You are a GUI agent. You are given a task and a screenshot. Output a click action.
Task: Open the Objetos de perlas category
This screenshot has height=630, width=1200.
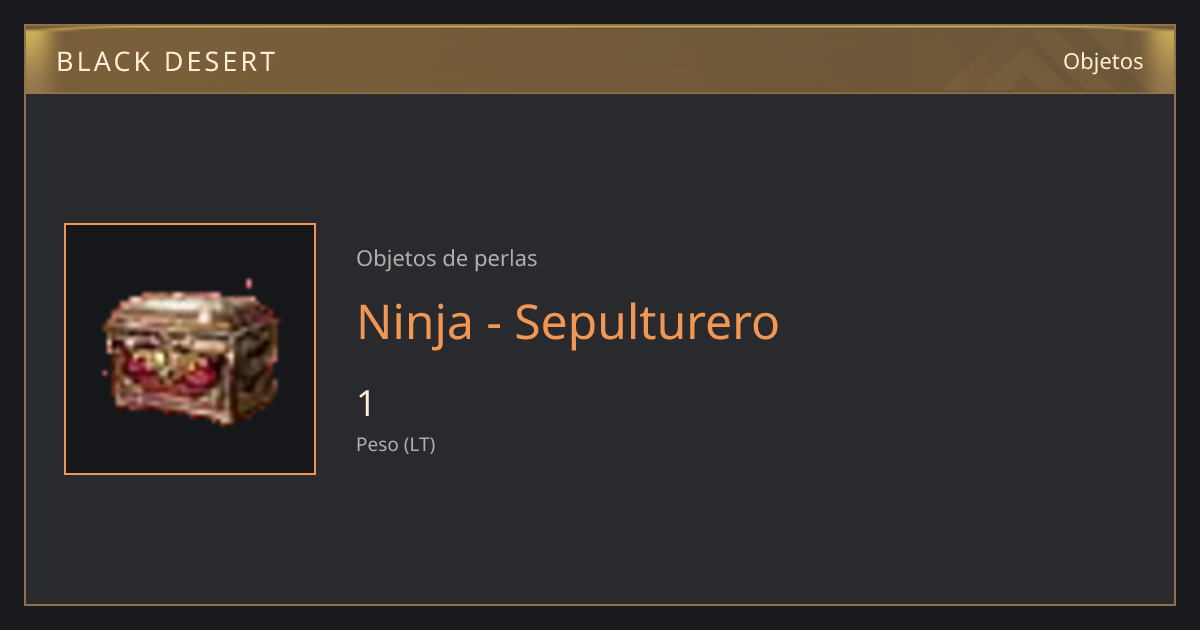pos(446,258)
